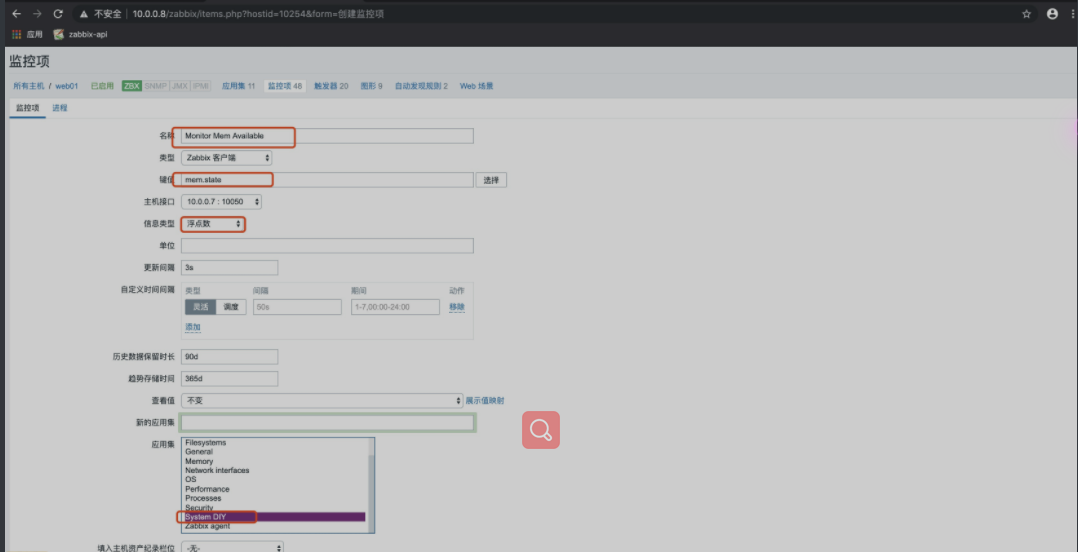This screenshot has height=552, width=1078.
Task: Select System DIY in 应用集 list
Action: (x=274, y=517)
